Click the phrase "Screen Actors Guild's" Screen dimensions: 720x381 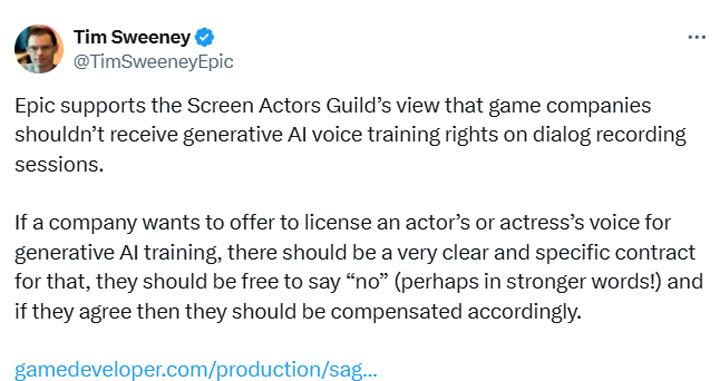[x=289, y=106]
